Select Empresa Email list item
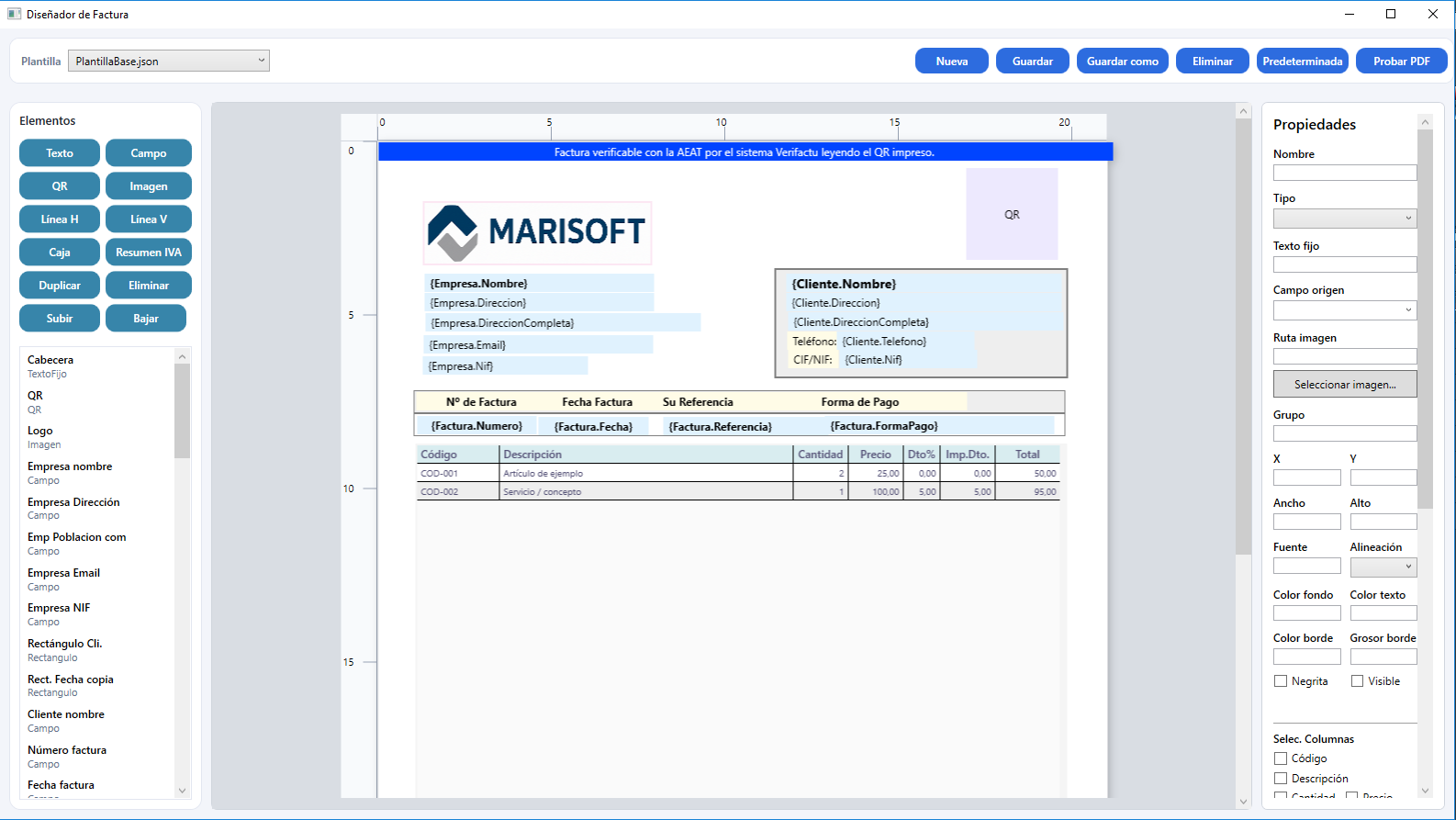 point(97,579)
